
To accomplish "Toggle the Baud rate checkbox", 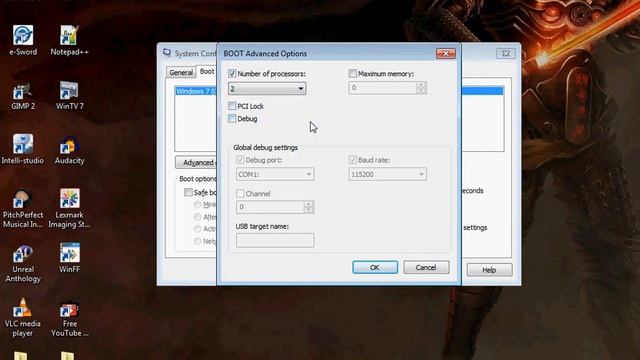I will coord(353,160).
